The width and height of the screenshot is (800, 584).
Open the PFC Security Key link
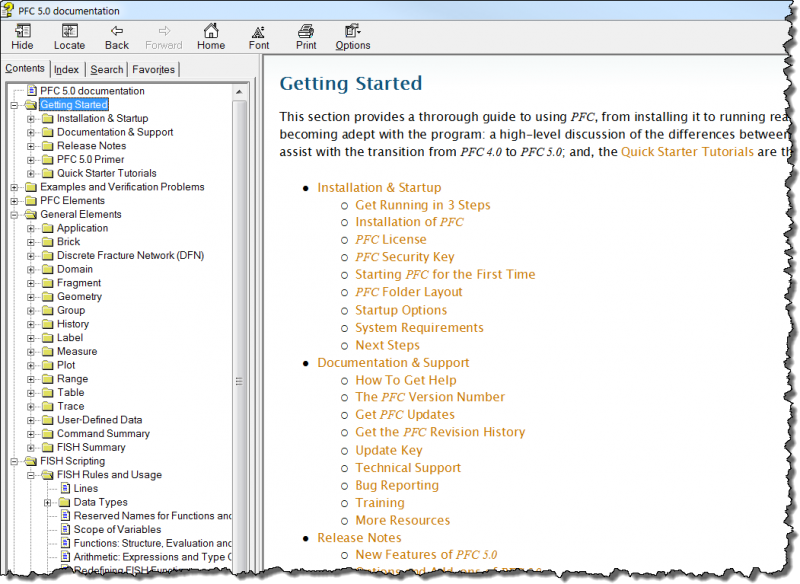[405, 257]
